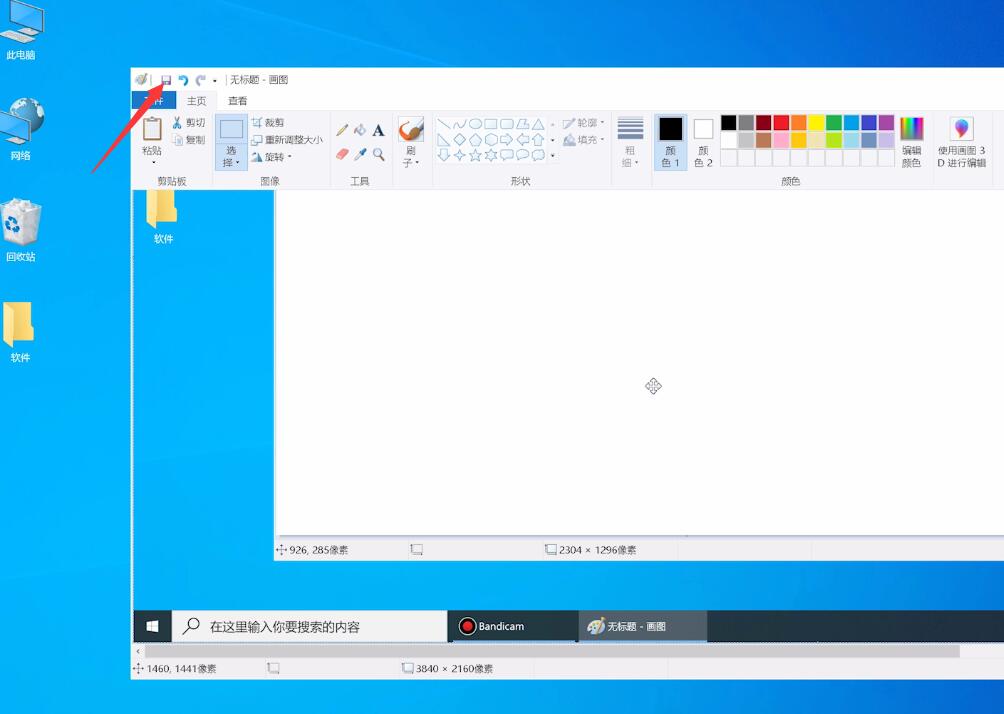1004x714 pixels.
Task: Select the Pencil tool
Action: 343,129
